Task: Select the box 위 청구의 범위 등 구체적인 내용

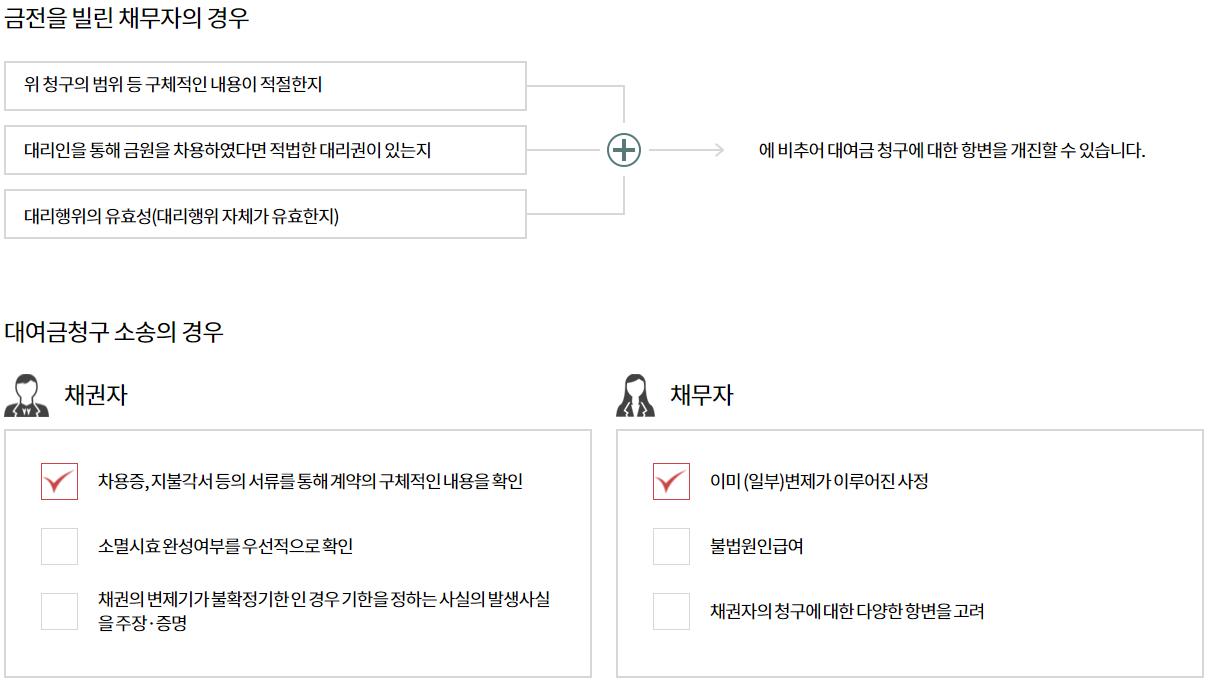Action: [265, 86]
